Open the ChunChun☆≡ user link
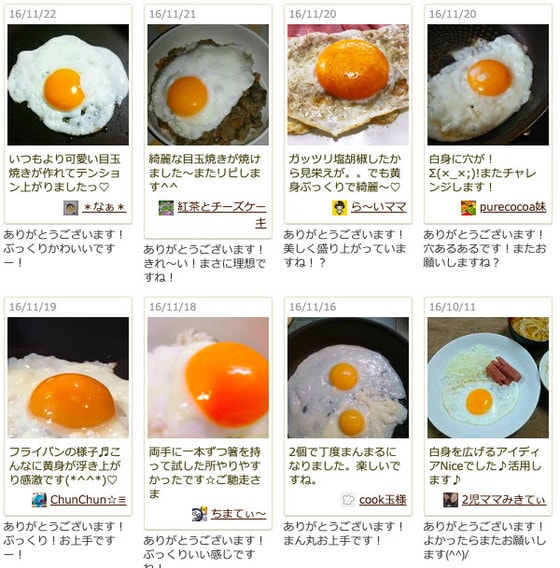This screenshot has width=560, height=568. [88, 500]
